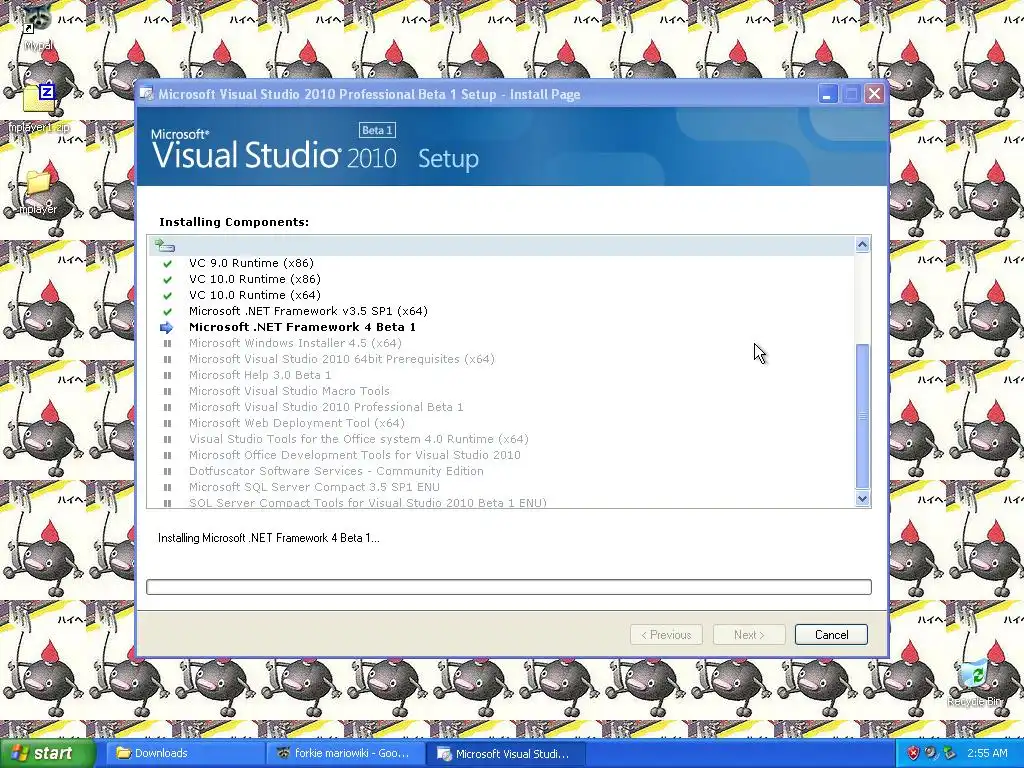The image size is (1024, 768).
Task: Close the Visual Studio Setup window
Action: 874,94
